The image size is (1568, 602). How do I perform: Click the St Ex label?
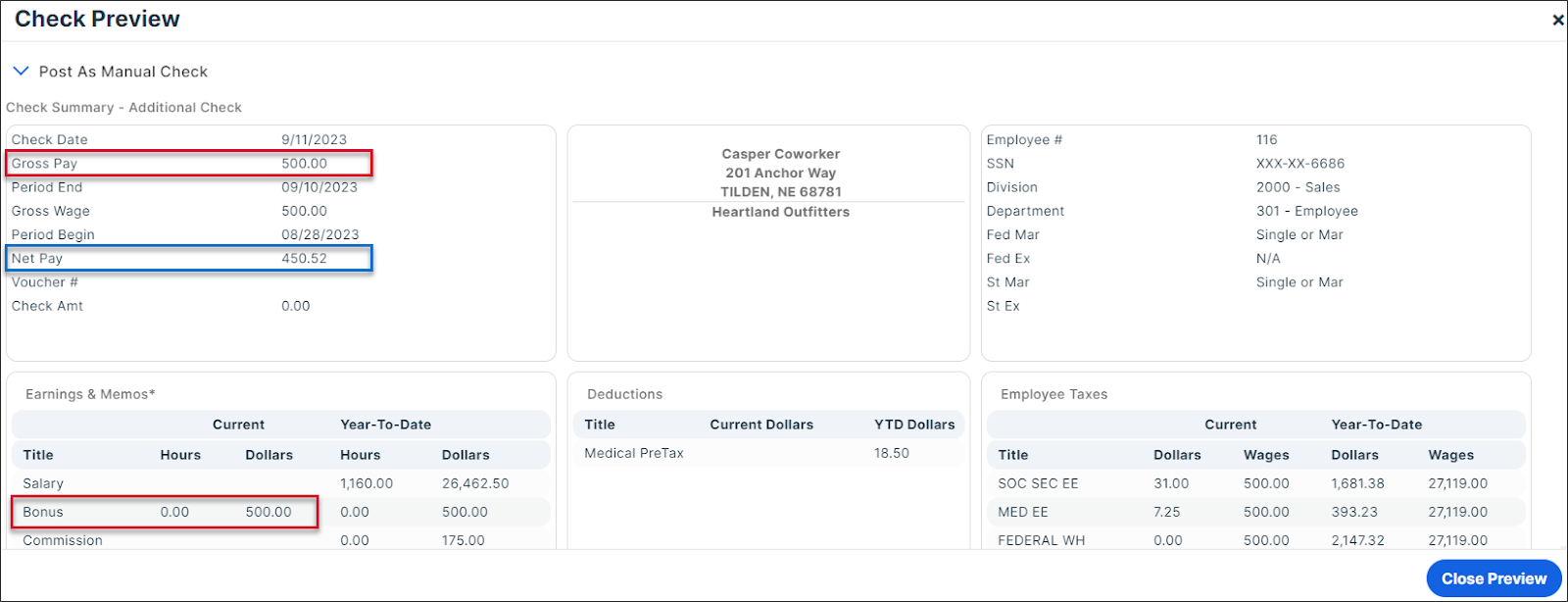point(1004,306)
